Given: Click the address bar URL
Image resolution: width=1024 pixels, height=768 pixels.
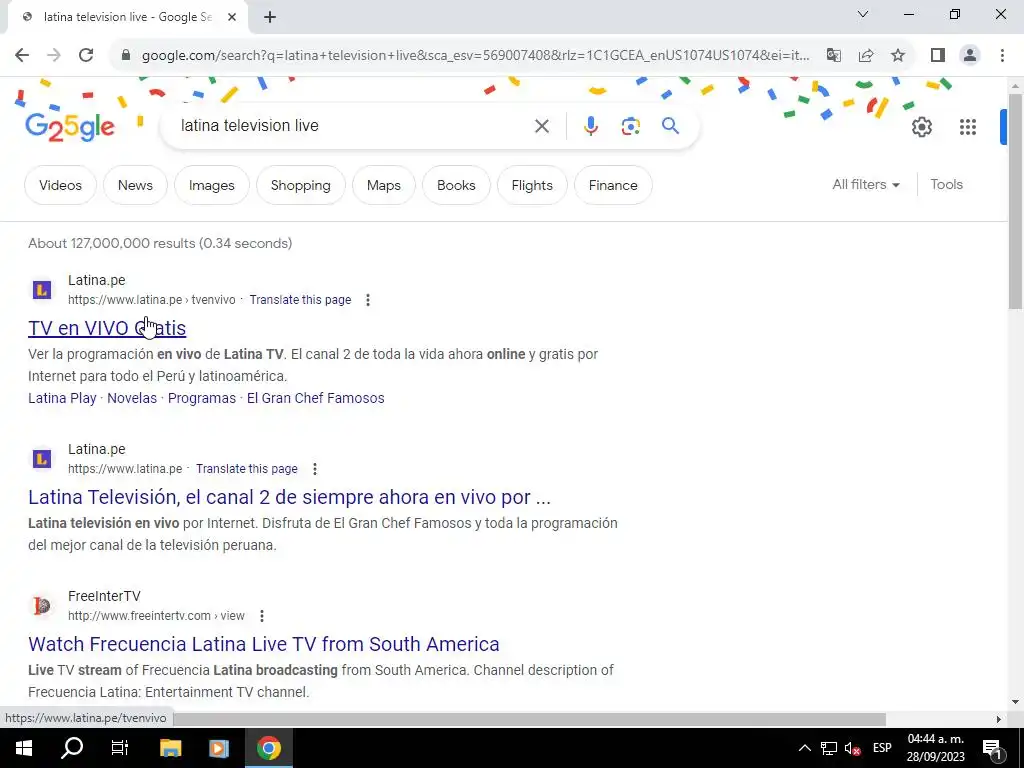Looking at the screenshot, I should (475, 56).
